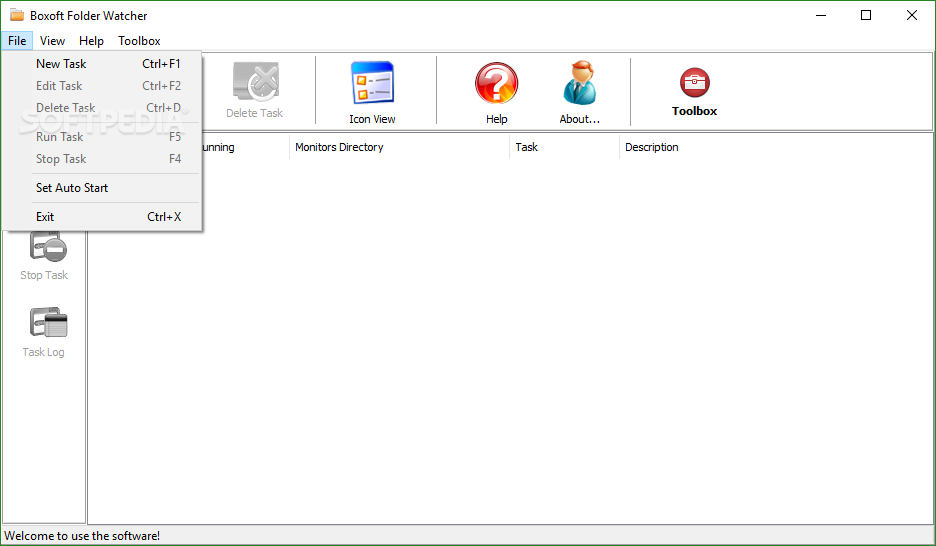Screen dimensions: 936x546
Task: Select Delete Task menu entry
Action: [102, 108]
